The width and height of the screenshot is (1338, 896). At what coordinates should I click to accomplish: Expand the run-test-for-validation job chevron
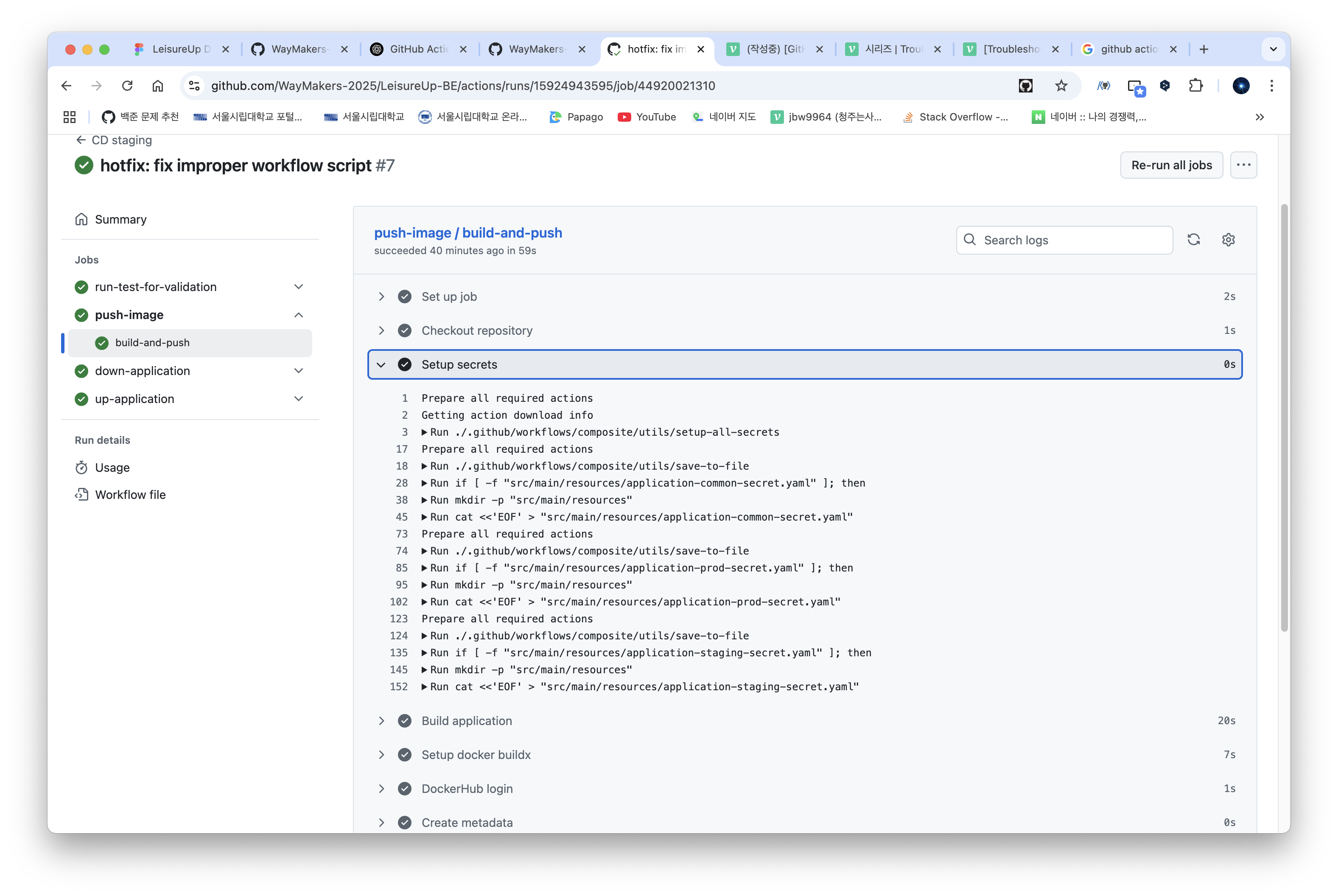pyautogui.click(x=298, y=287)
